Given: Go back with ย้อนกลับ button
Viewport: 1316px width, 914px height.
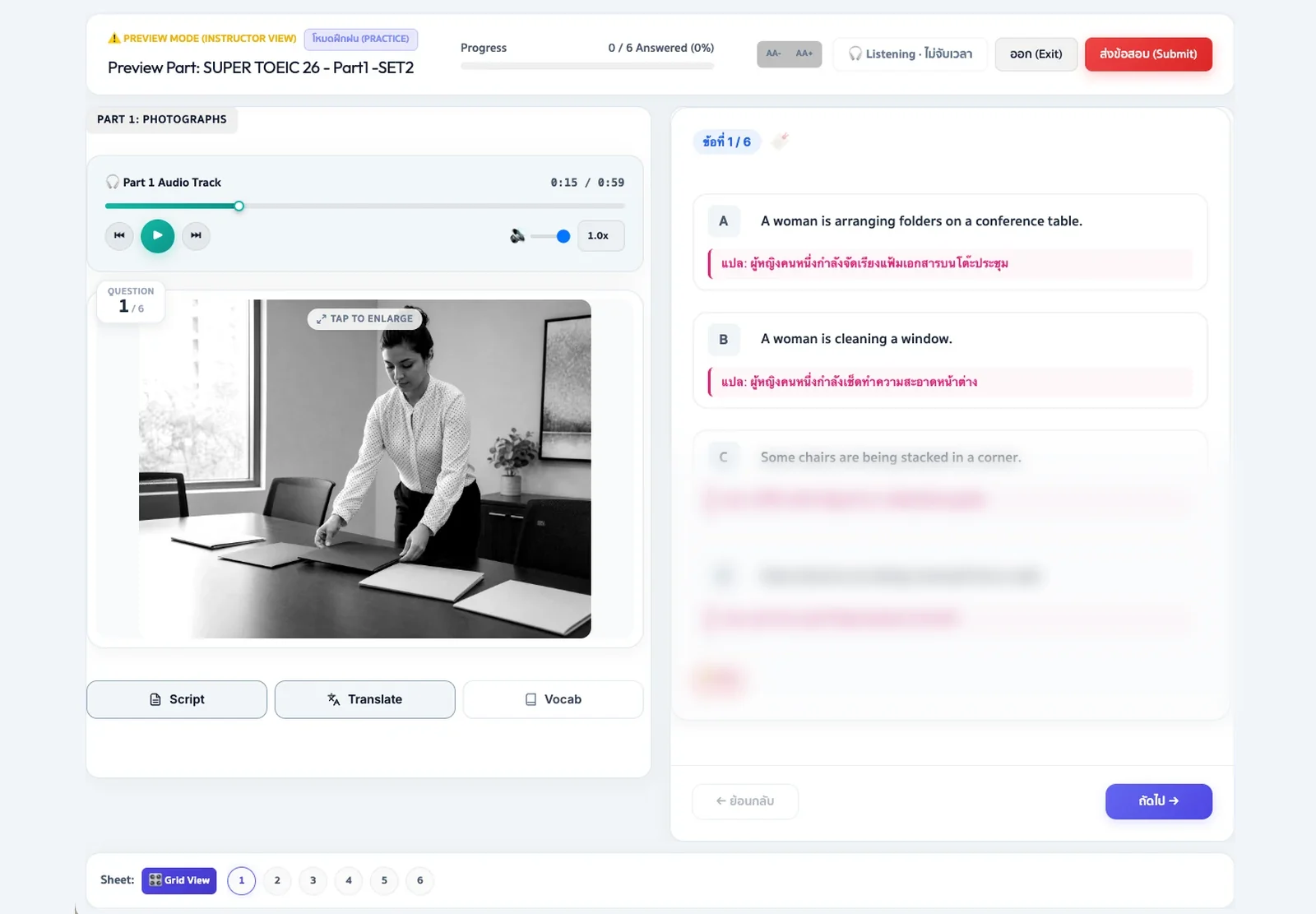Looking at the screenshot, I should pos(745,801).
